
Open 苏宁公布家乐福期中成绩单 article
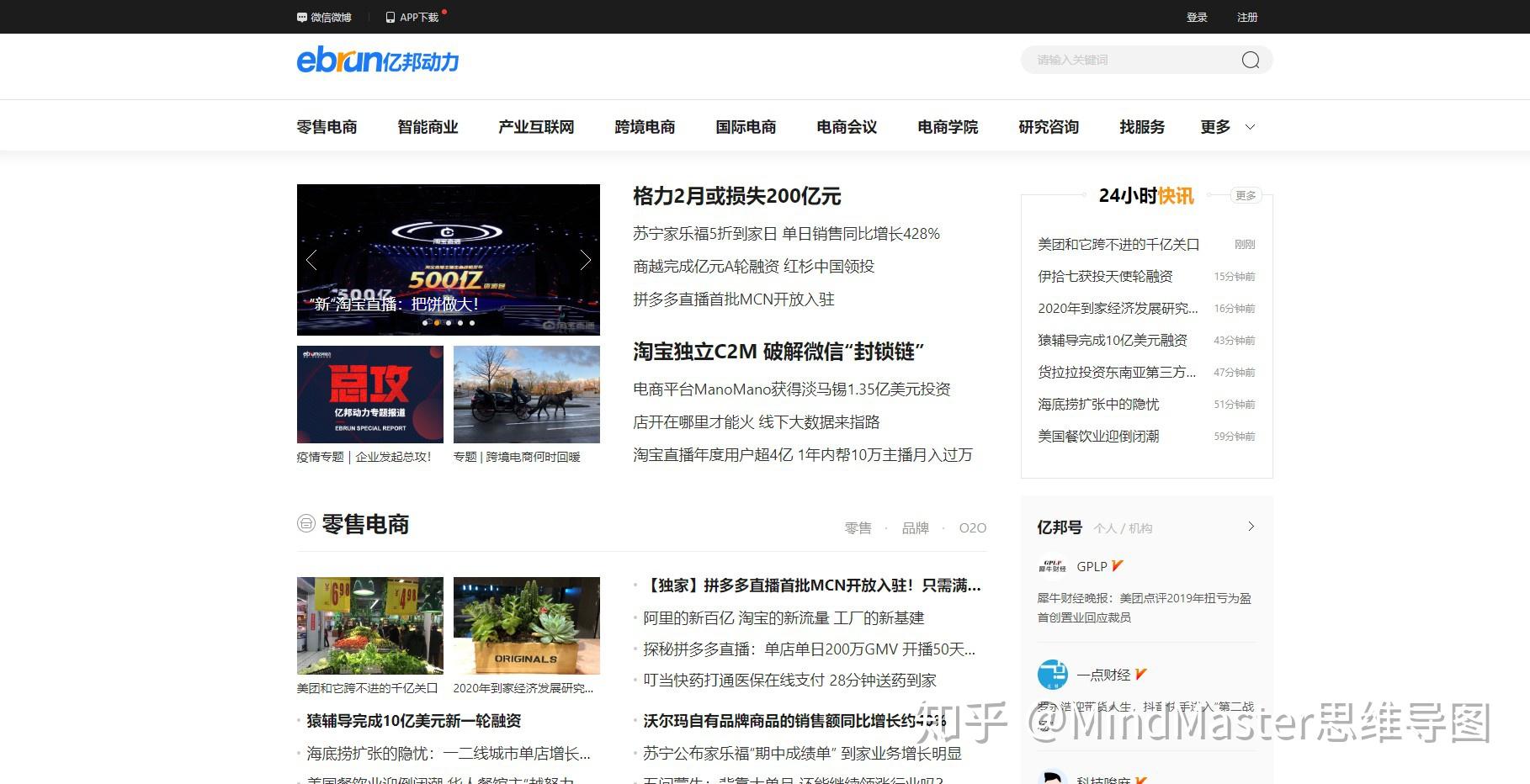click(802, 753)
